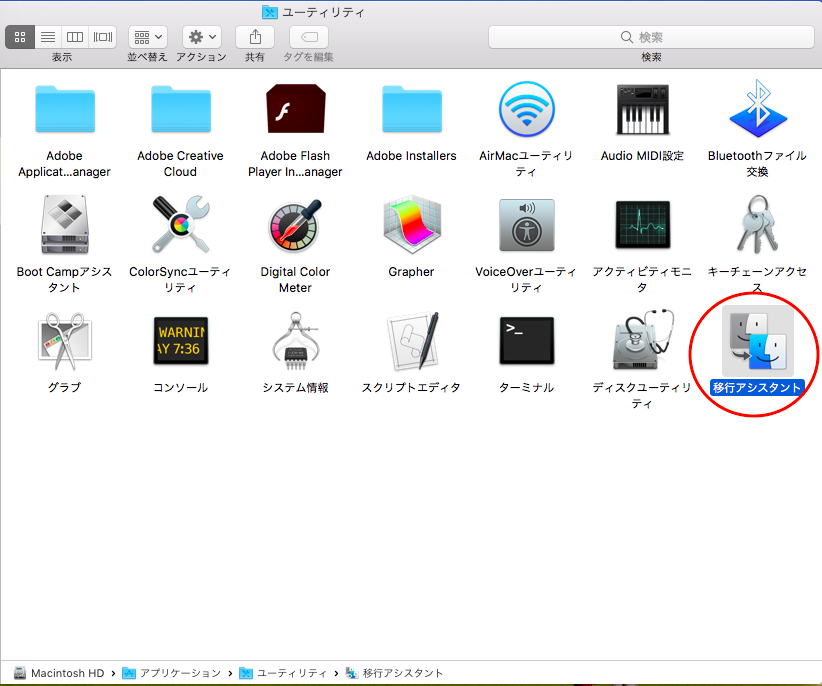This screenshot has width=822, height=686.
Task: Open the Terminal (ターミナル) app icon
Action: (526, 341)
